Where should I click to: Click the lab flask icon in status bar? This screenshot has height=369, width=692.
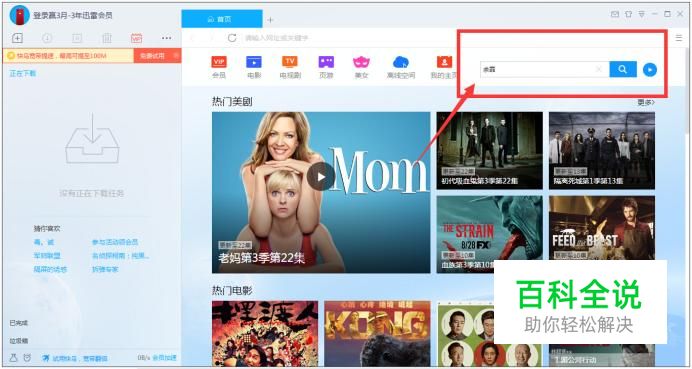click(x=13, y=358)
